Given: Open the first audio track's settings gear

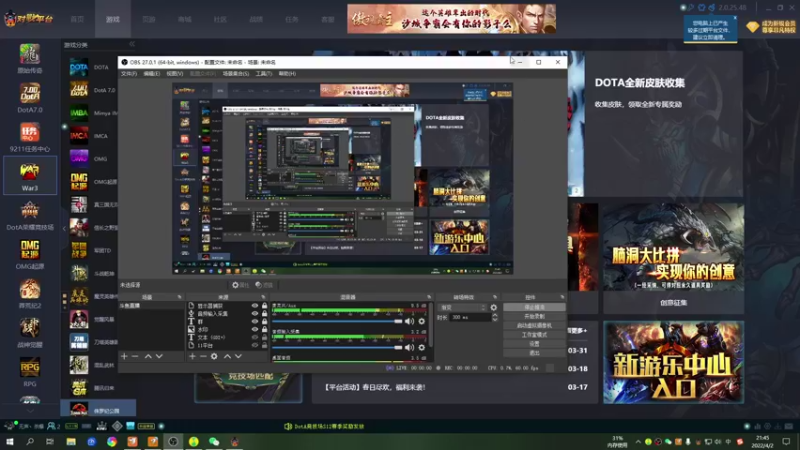Looking at the screenshot, I should click(x=421, y=321).
